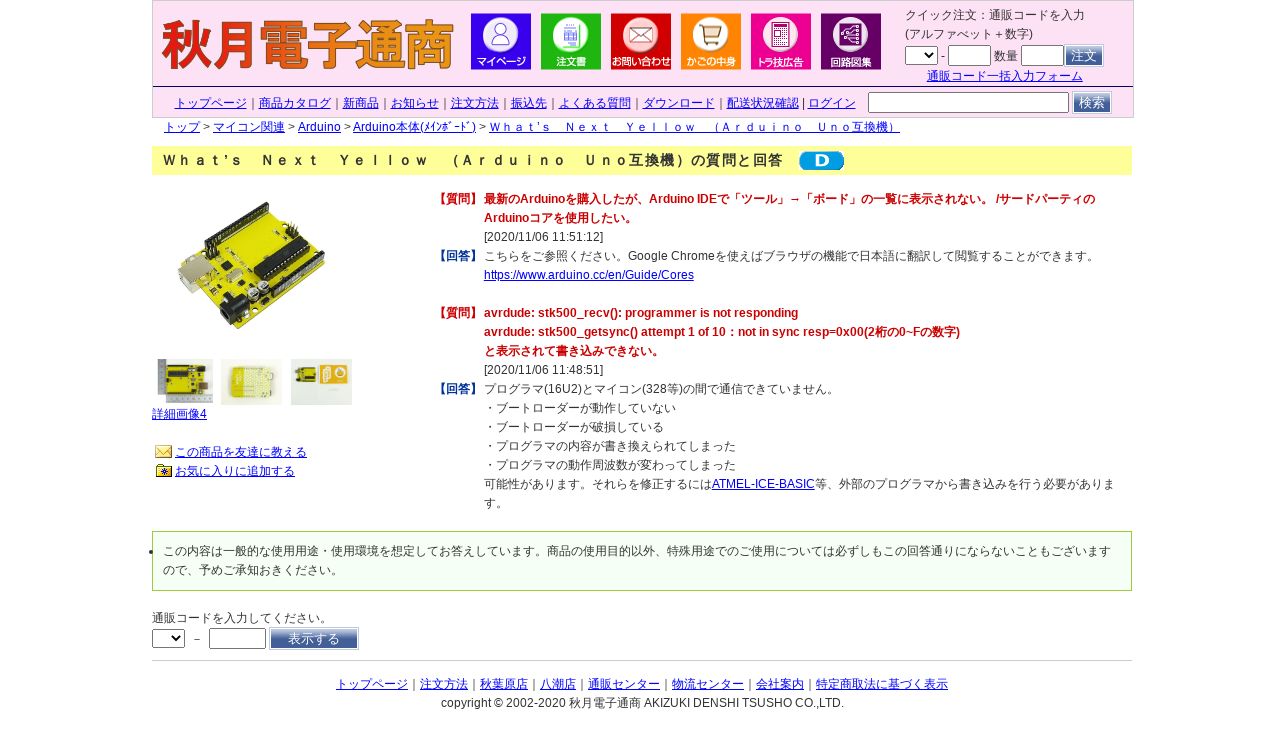Open footer 秋葉原店 link
Image resolution: width=1284 pixels, height=742 pixels.
pyautogui.click(x=504, y=684)
